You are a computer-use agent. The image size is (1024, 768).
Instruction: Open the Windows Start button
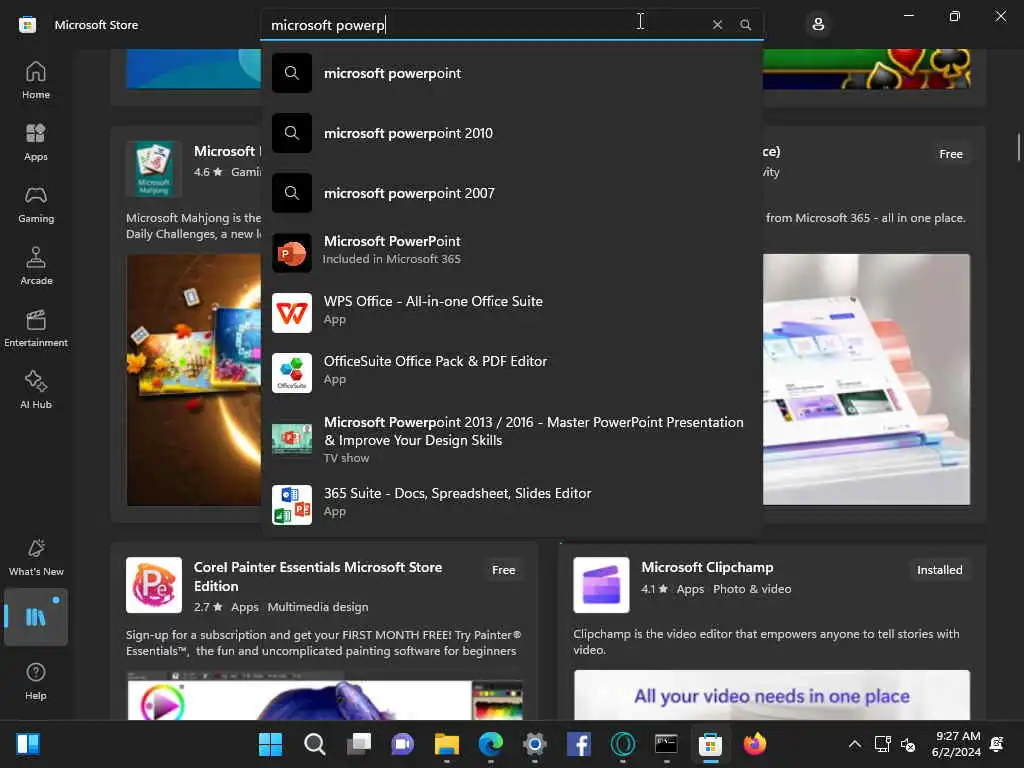click(270, 744)
